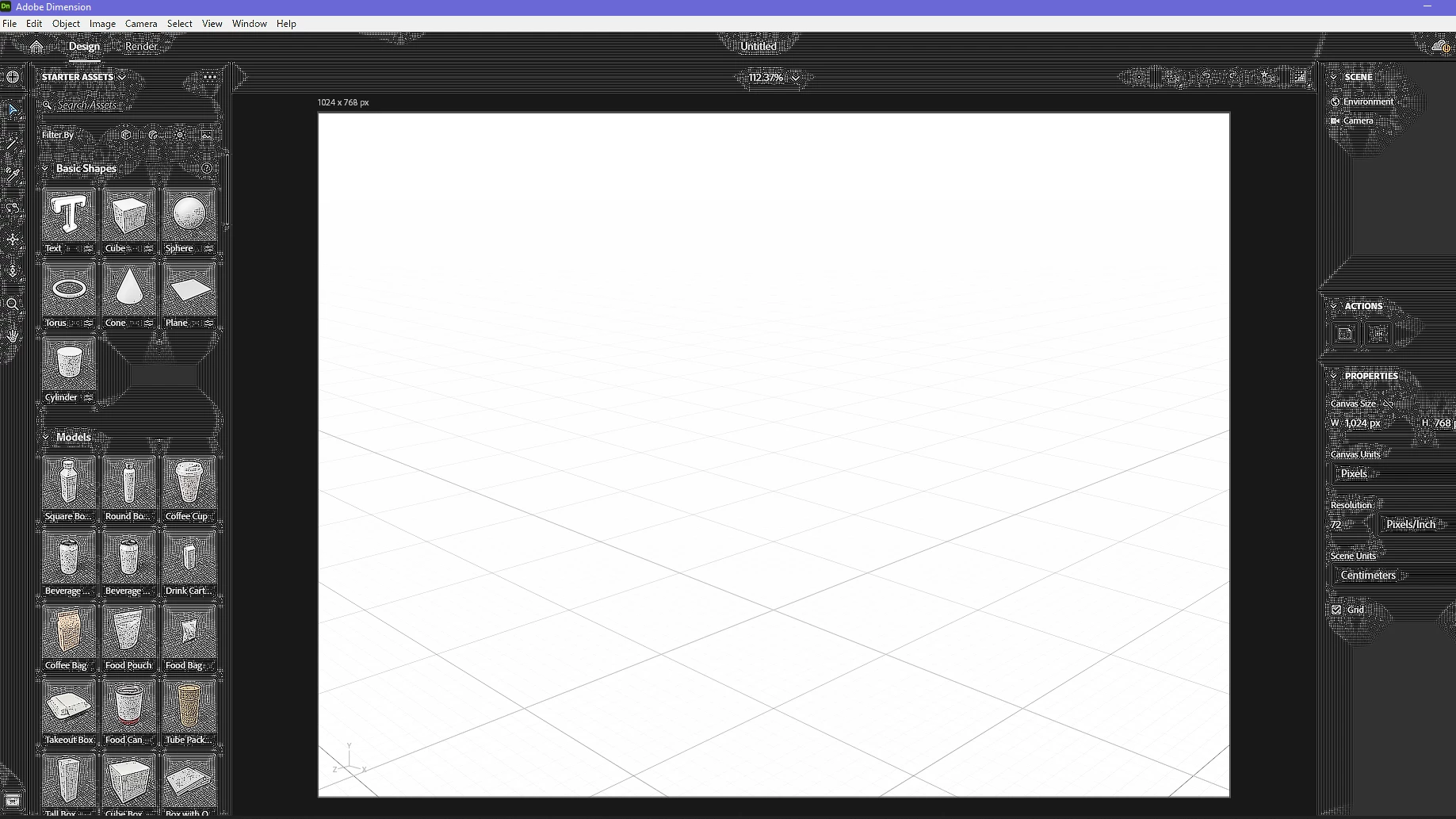Click the add camera bookmark star icon
1456x819 pixels.
tap(1267, 77)
